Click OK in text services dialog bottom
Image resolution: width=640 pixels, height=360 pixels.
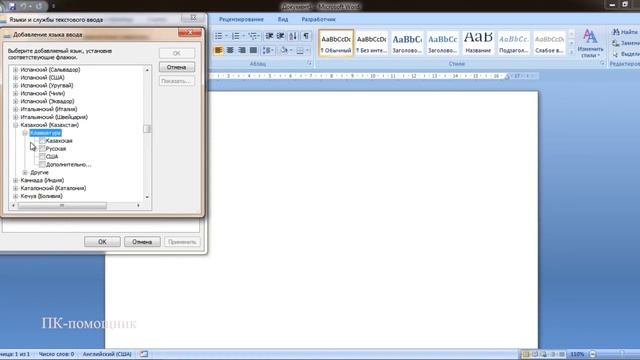[x=102, y=242]
